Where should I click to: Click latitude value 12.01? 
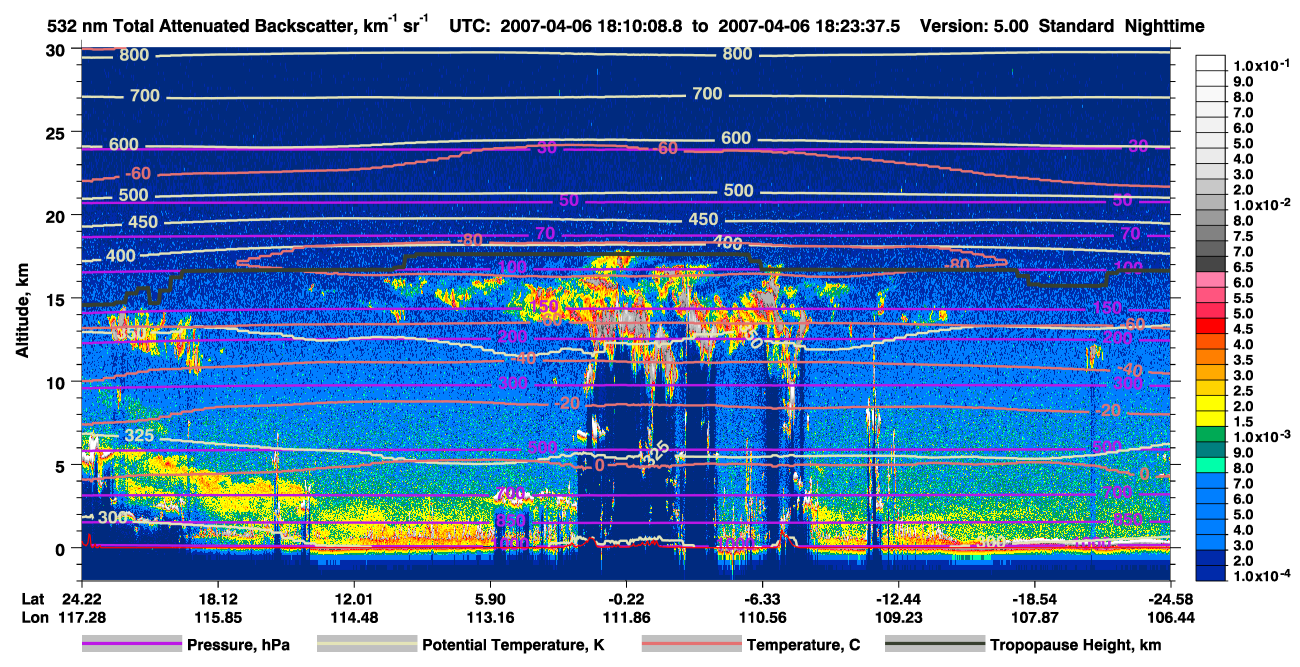[x=353, y=598]
